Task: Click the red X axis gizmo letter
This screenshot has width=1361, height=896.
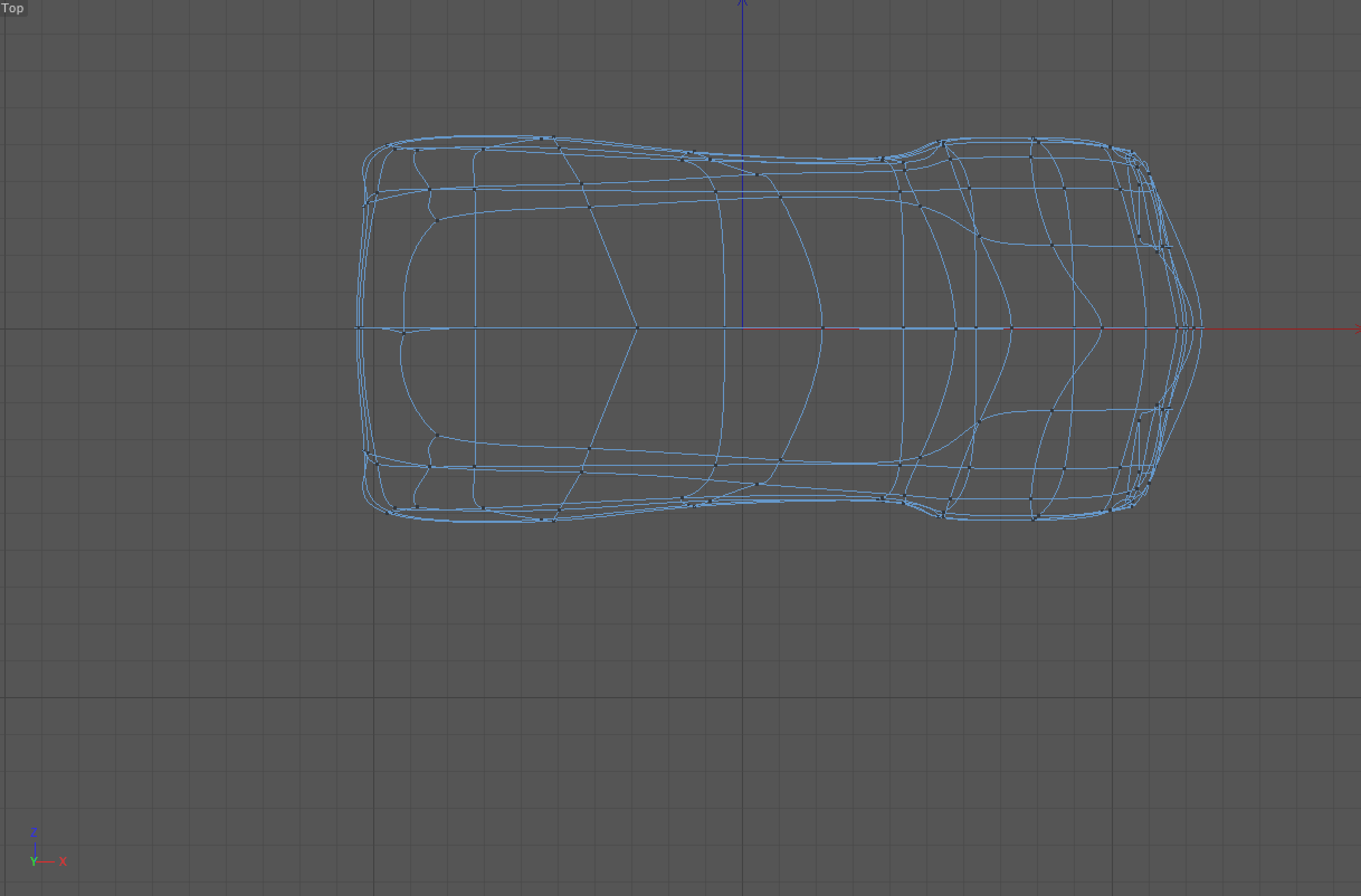Action: coord(63,861)
